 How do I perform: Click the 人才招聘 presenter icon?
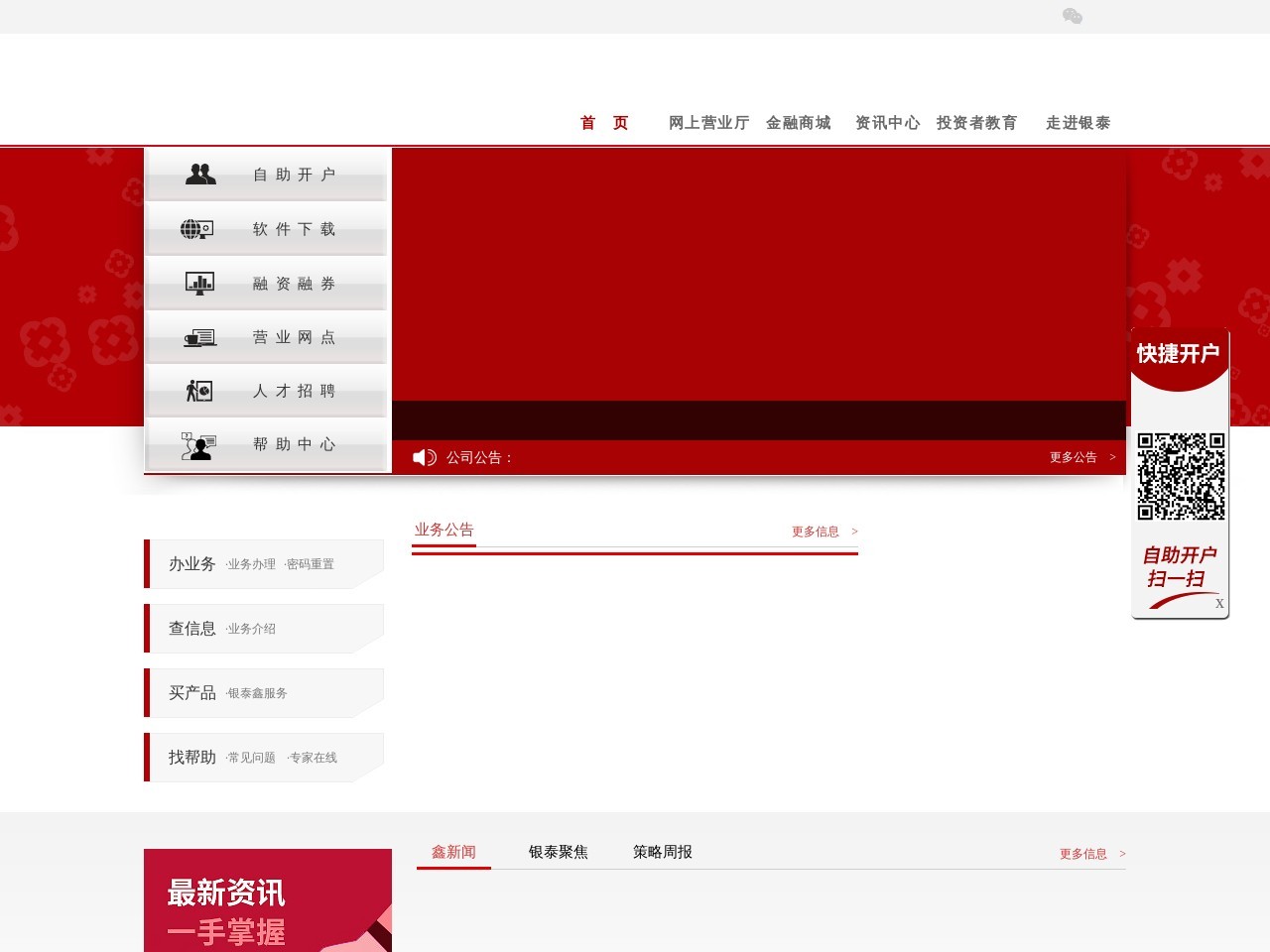[199, 391]
